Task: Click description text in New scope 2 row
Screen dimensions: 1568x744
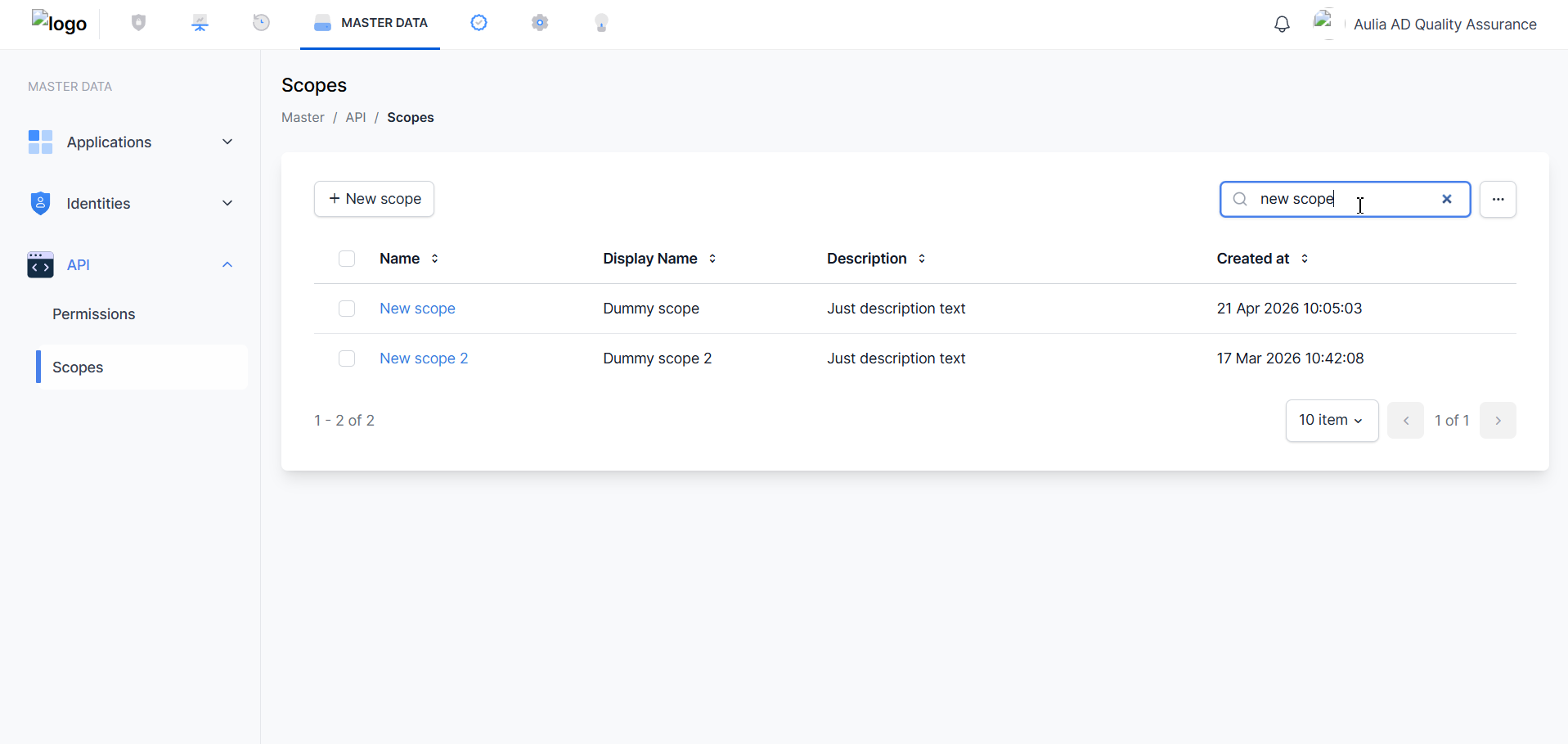Action: pos(896,358)
